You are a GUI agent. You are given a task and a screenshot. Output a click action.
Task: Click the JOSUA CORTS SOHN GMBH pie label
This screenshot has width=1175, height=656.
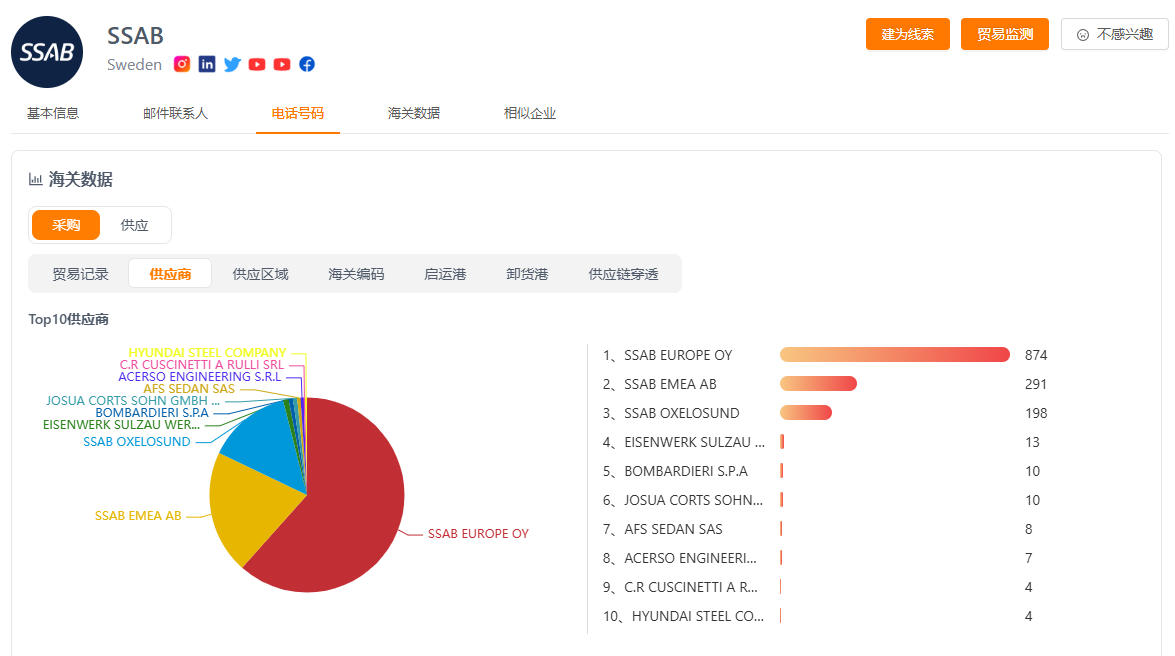(133, 400)
